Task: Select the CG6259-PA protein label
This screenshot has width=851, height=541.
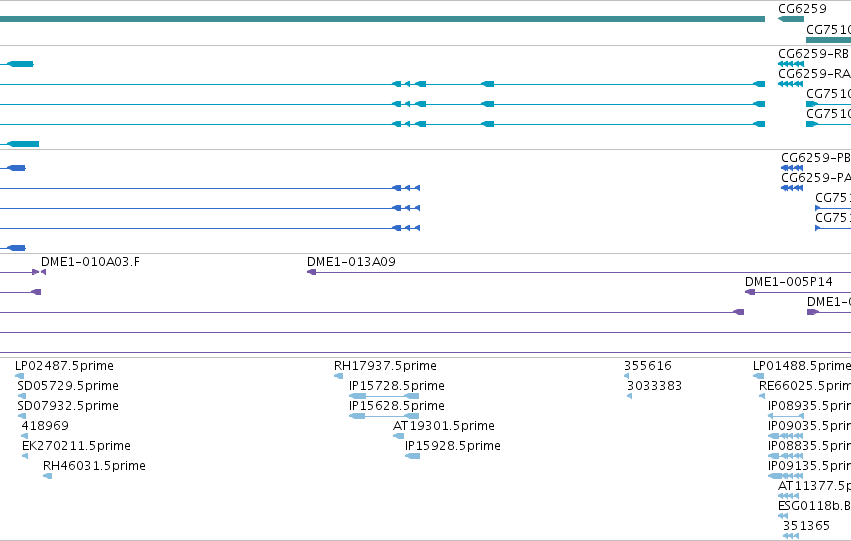Action: point(816,178)
